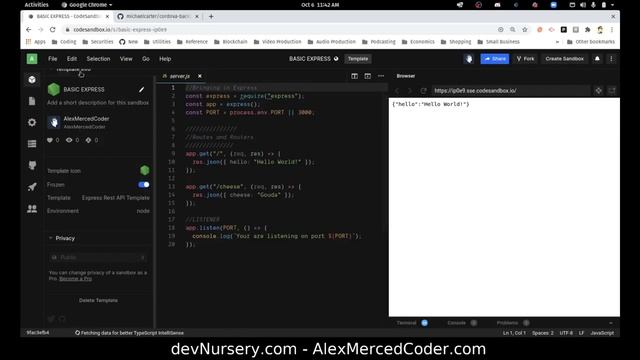This screenshot has height=360, width=640.
Task: Pick the Template Icon green hexagon
Action: (x=144, y=170)
